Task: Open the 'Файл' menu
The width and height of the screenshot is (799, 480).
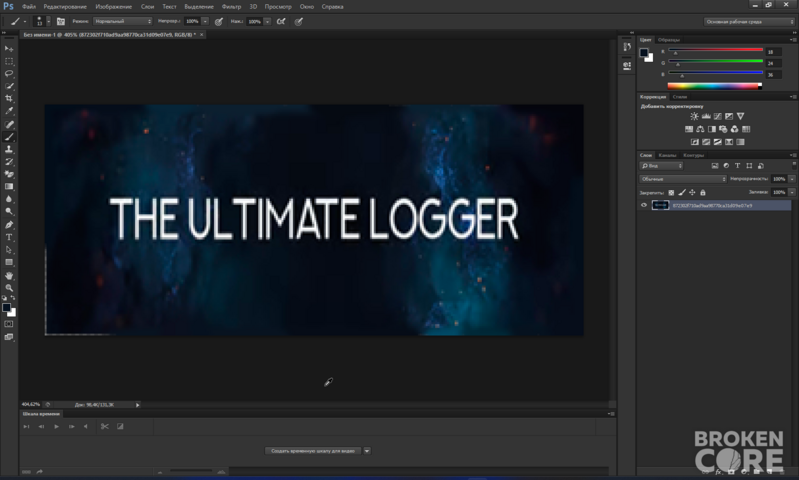Action: 29,7
